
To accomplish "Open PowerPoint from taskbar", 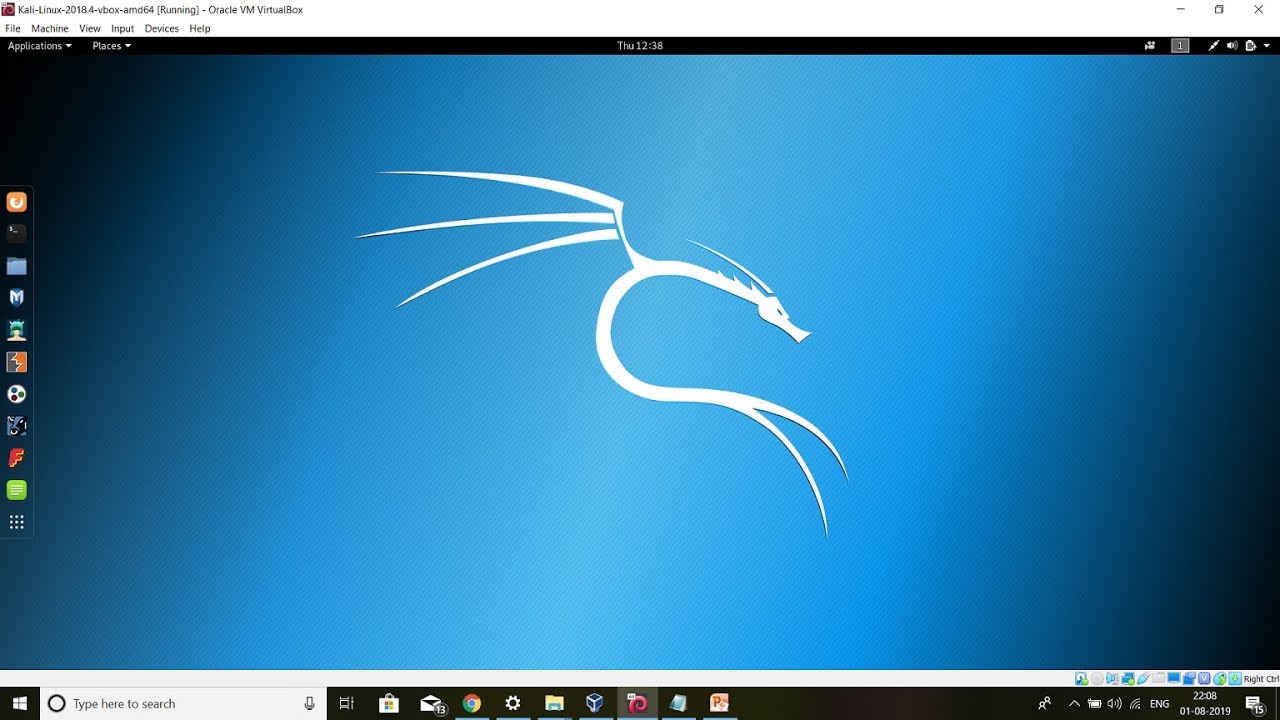I will (719, 704).
